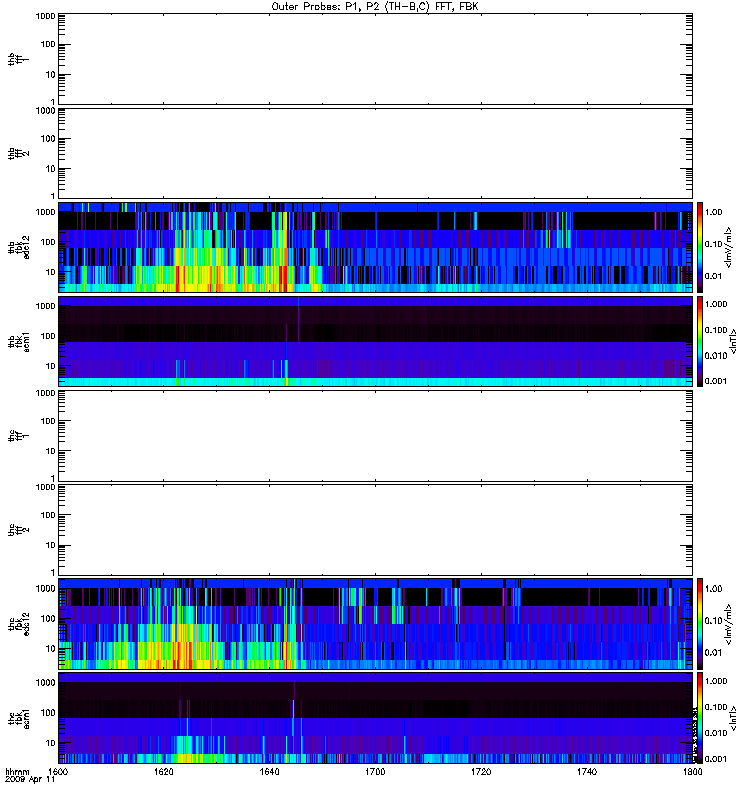Image resolution: width=750 pixels, height=800 pixels.
Task: Click the '<|mV/m|>' unit label beside thc edc12 colorbar
Action: [729, 624]
